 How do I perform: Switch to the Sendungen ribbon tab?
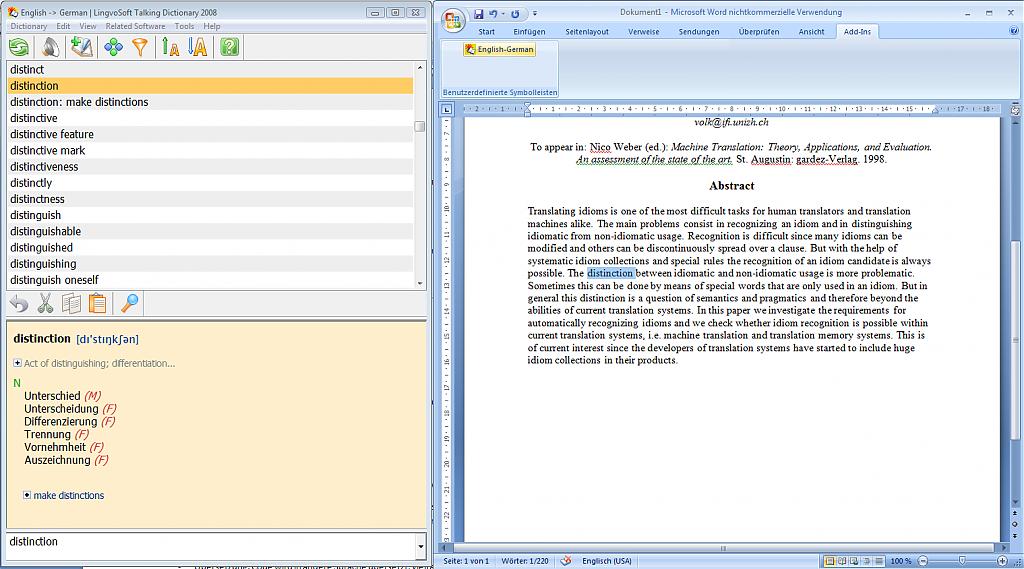699,31
